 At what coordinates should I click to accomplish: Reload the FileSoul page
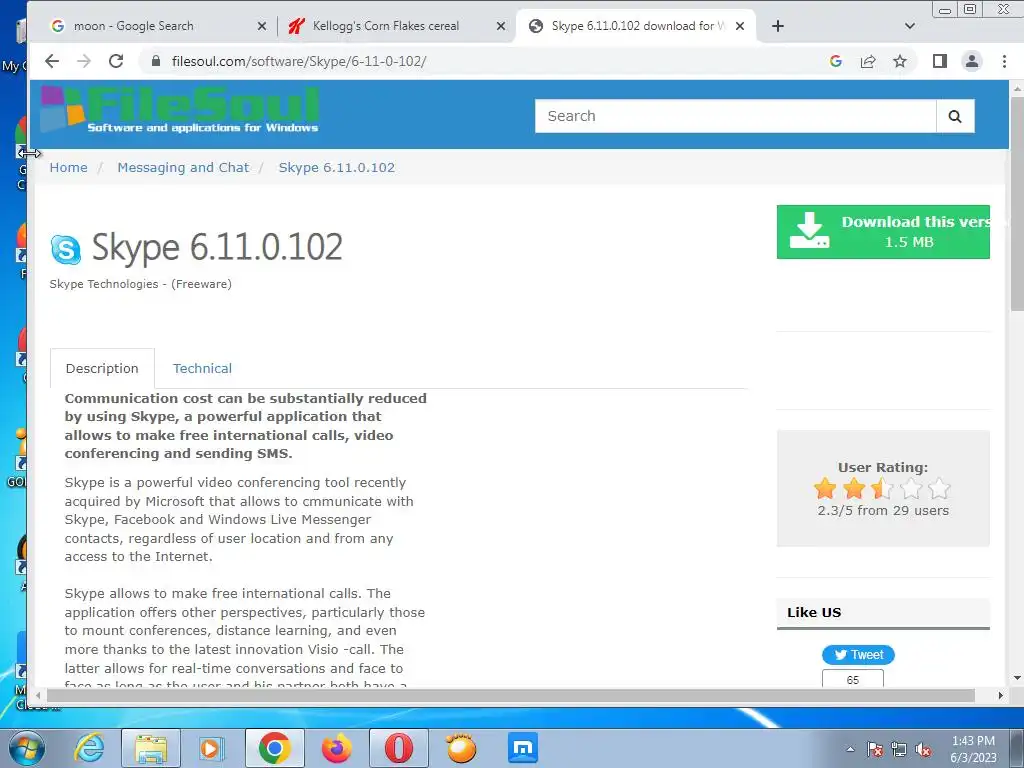coord(116,61)
